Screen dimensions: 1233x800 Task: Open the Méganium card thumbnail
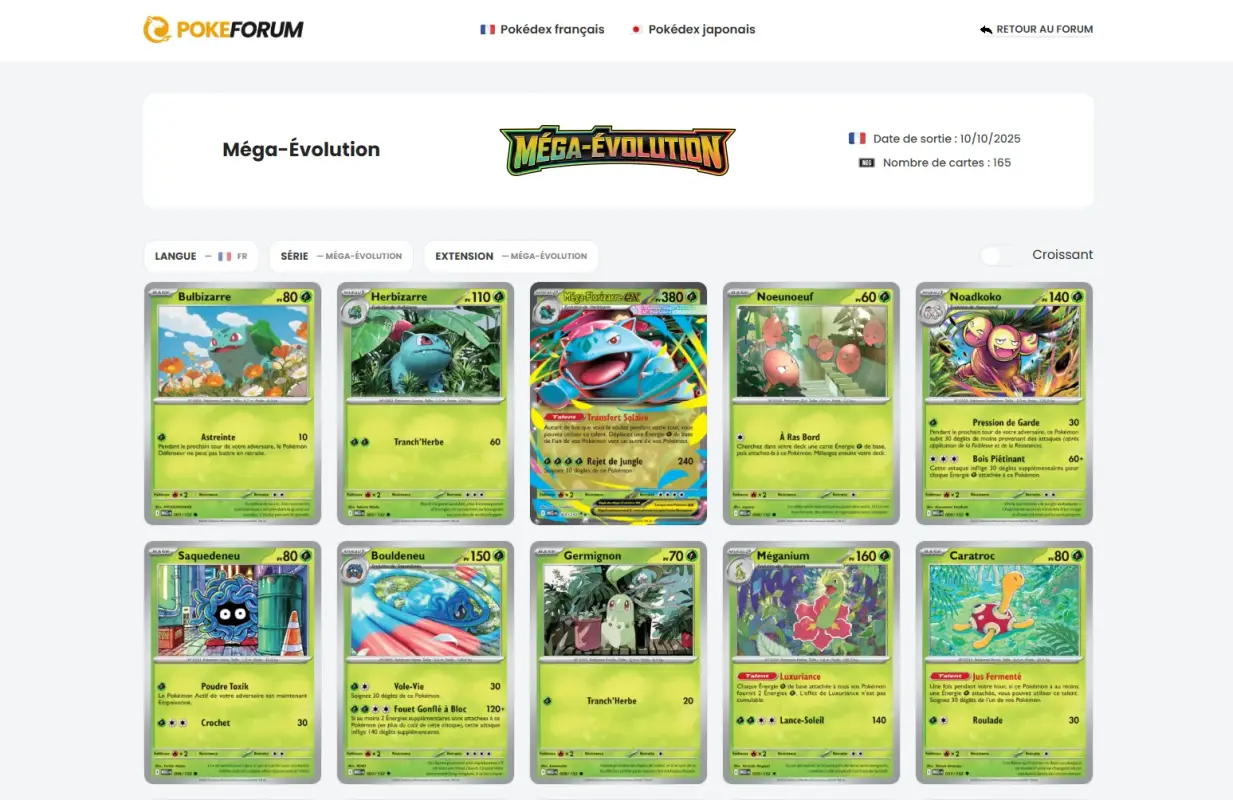pyautogui.click(x=811, y=662)
